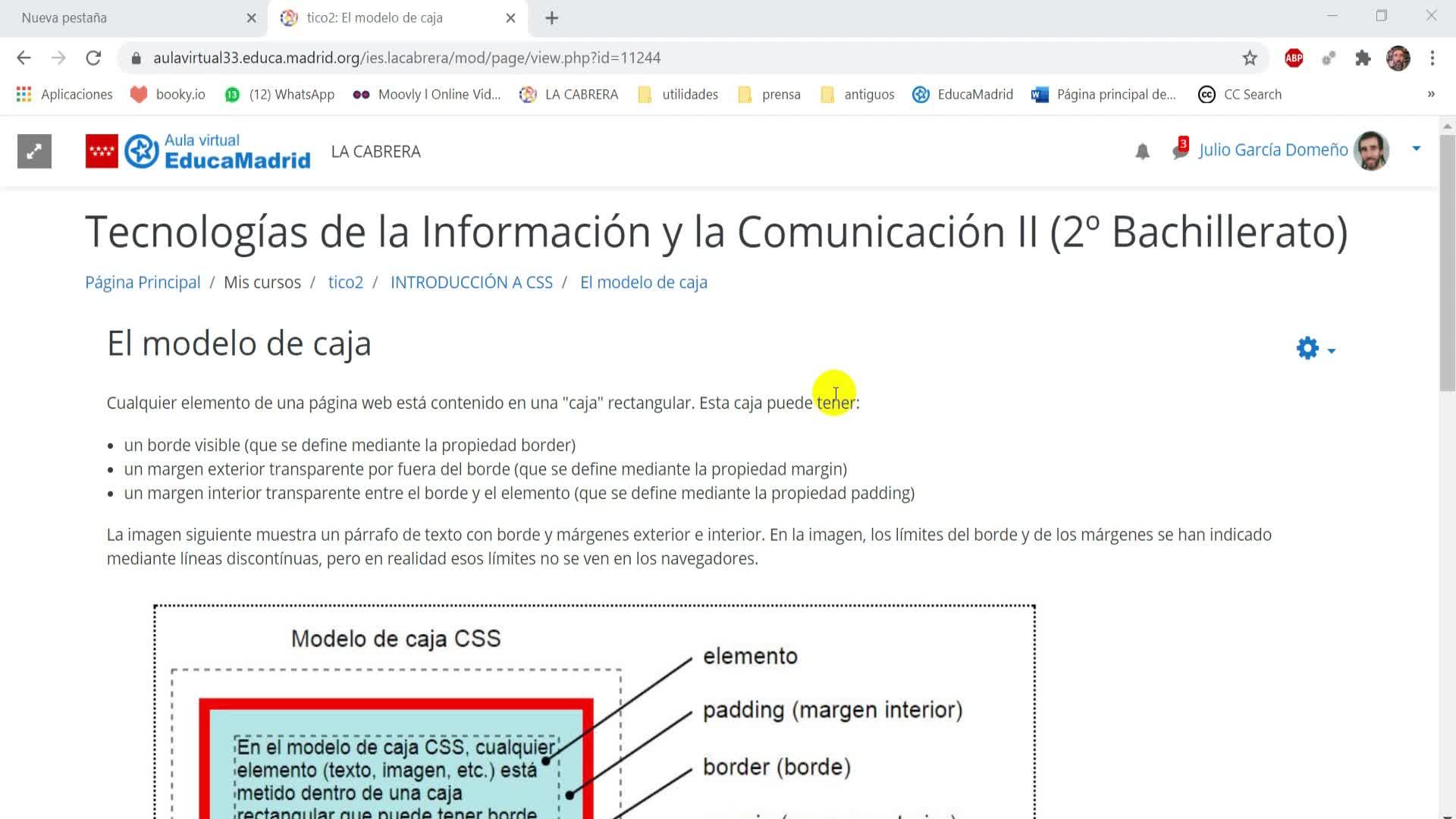This screenshot has height=819, width=1456.
Task: Open the INTRODUCCIÓN A CSS breadcrumb link
Action: 471,282
